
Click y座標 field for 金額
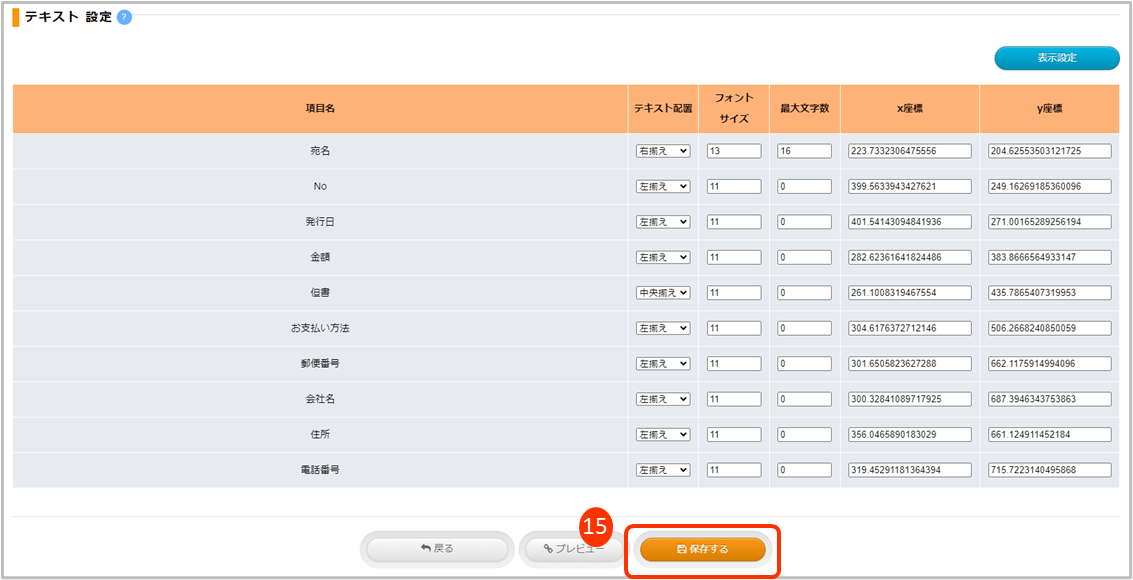[1048, 257]
